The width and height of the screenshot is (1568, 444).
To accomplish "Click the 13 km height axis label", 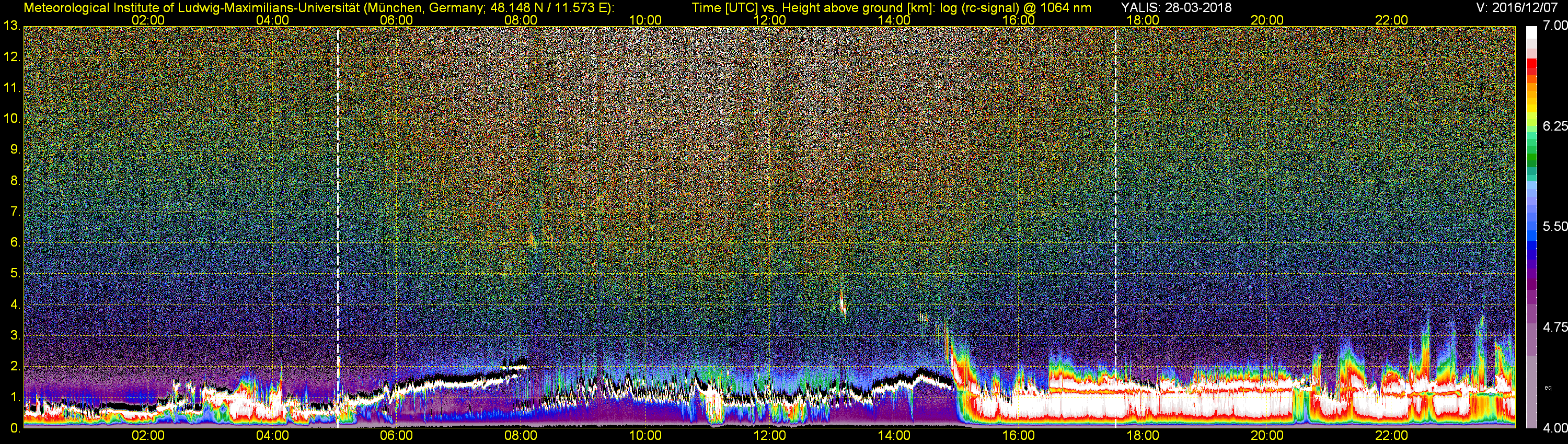I will point(11,26).
